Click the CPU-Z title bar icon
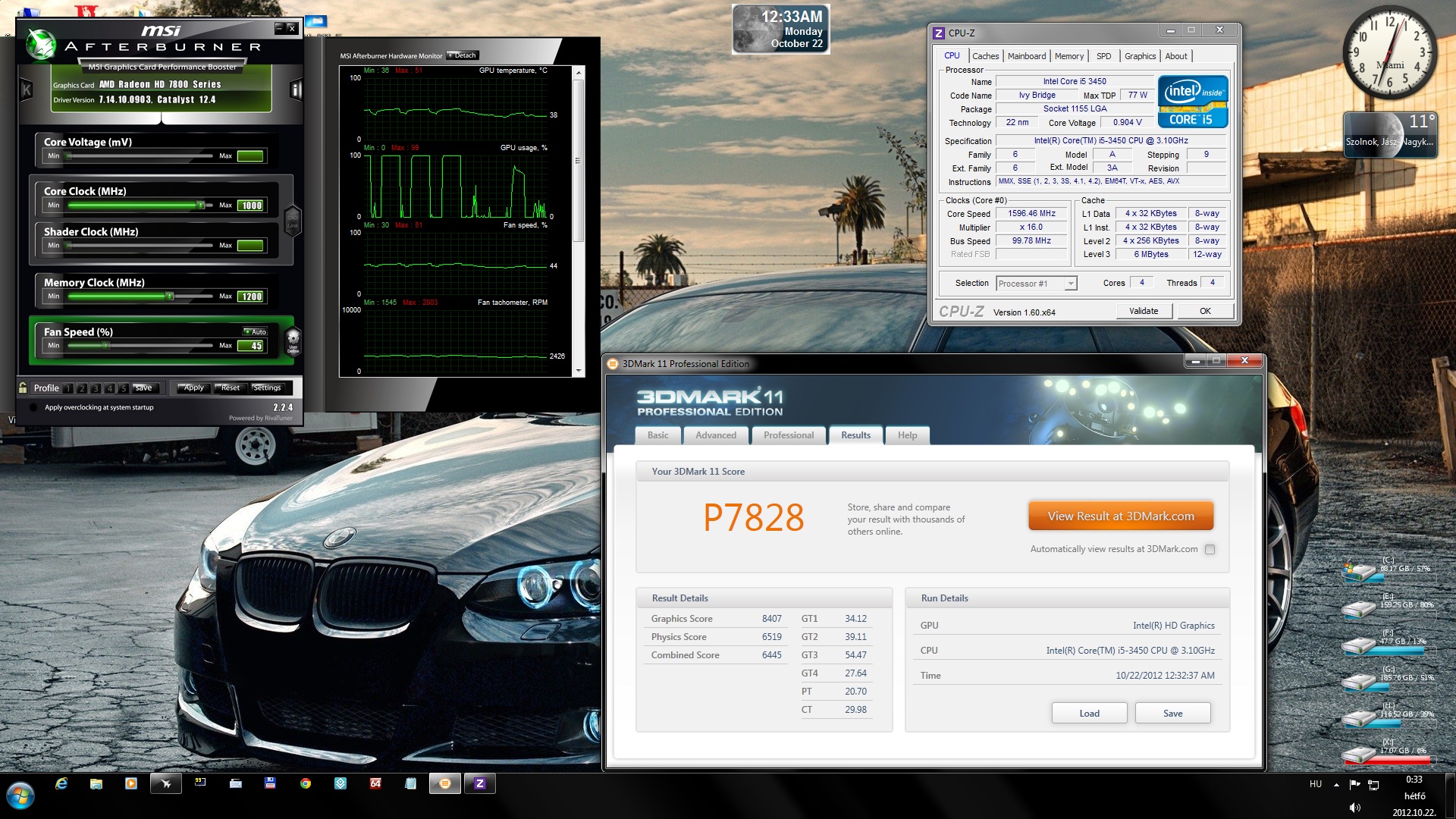 pyautogui.click(x=939, y=33)
